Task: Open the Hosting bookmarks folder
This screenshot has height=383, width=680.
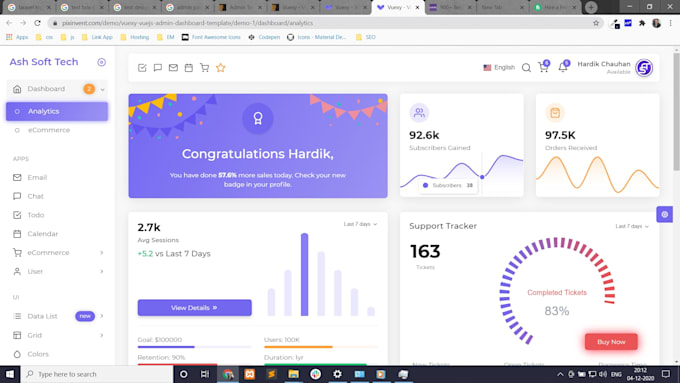Action: tap(135, 37)
